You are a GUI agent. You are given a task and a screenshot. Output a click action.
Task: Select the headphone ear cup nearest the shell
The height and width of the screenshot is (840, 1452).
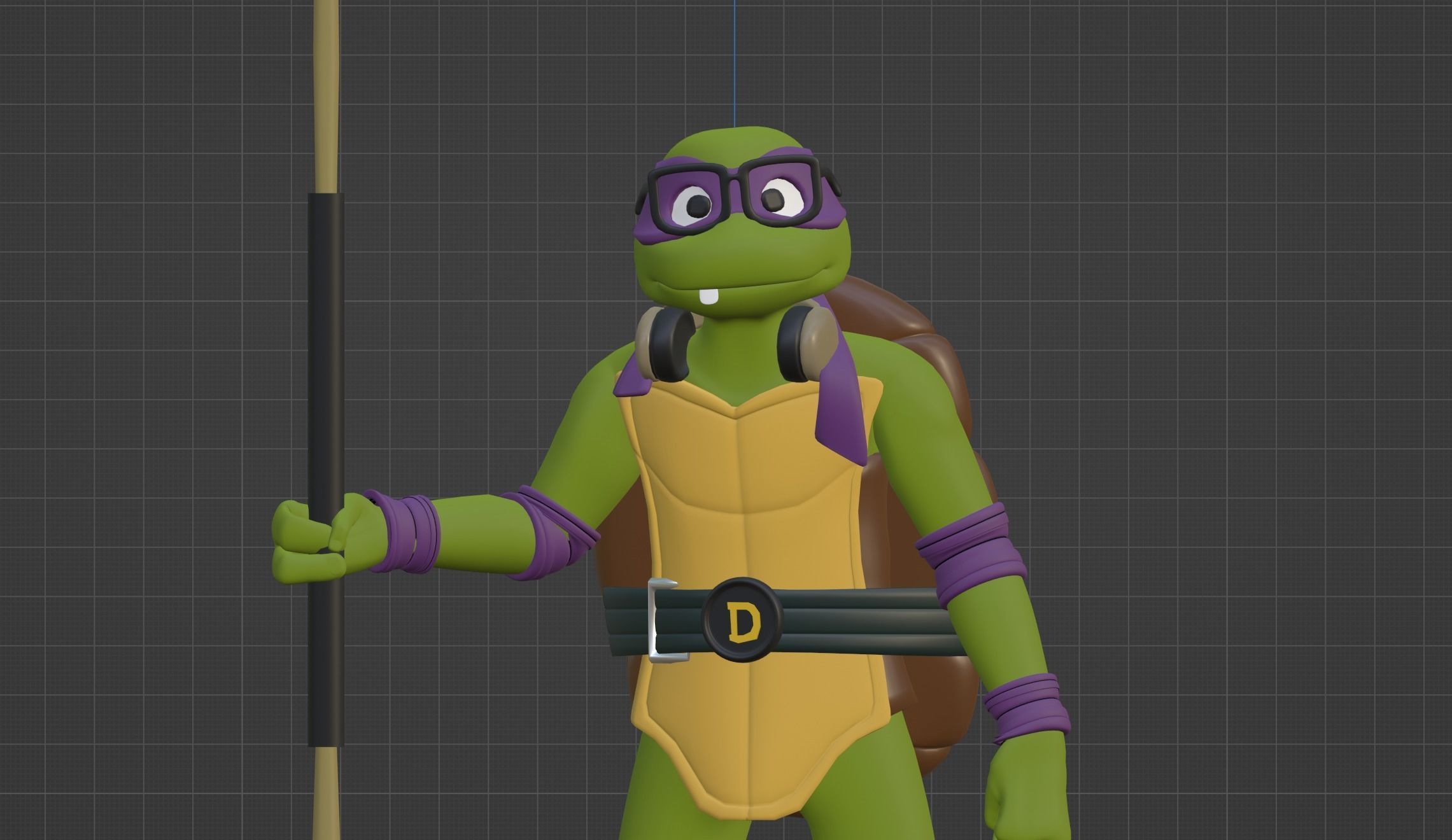[x=806, y=344]
